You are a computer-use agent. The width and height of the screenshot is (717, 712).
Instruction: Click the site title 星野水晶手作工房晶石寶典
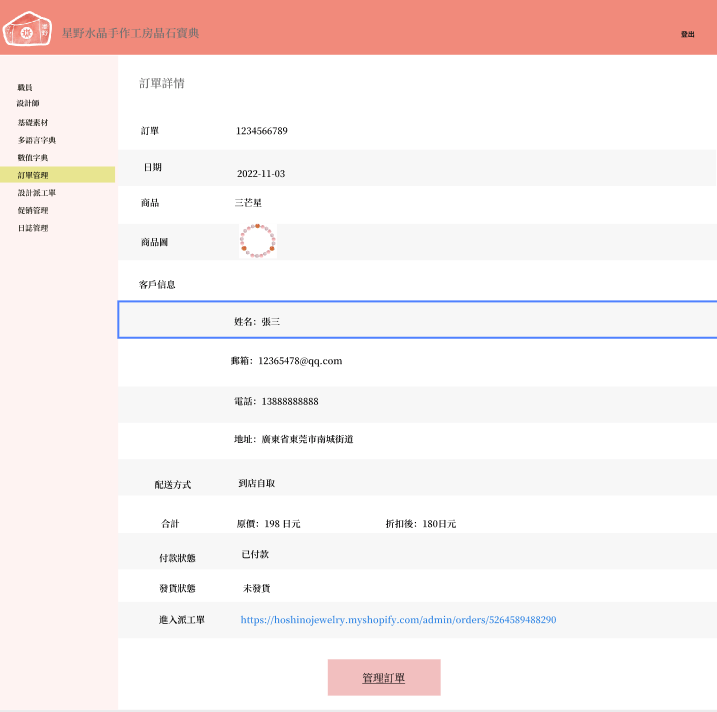click(x=130, y=33)
